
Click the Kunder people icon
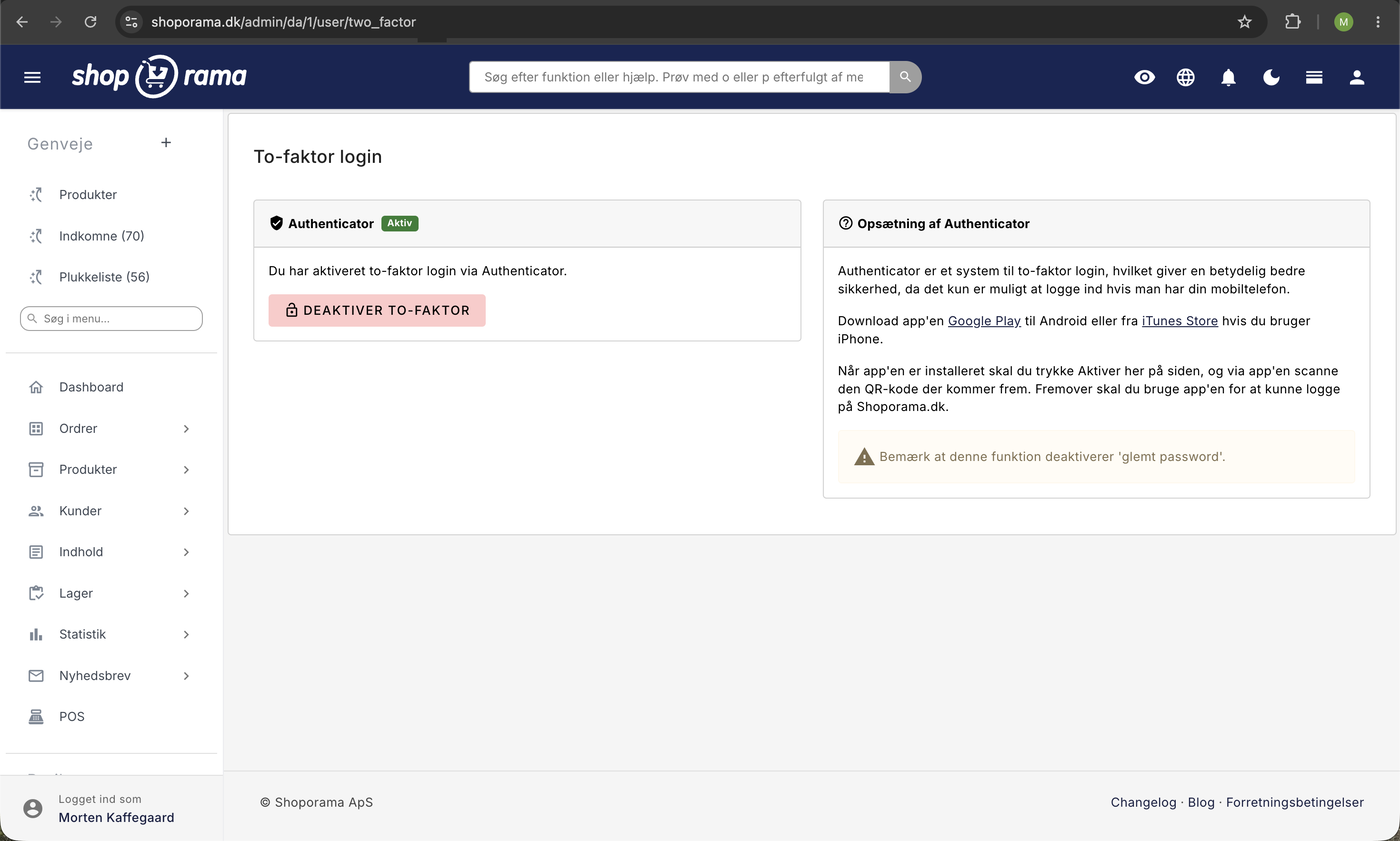[x=36, y=511]
